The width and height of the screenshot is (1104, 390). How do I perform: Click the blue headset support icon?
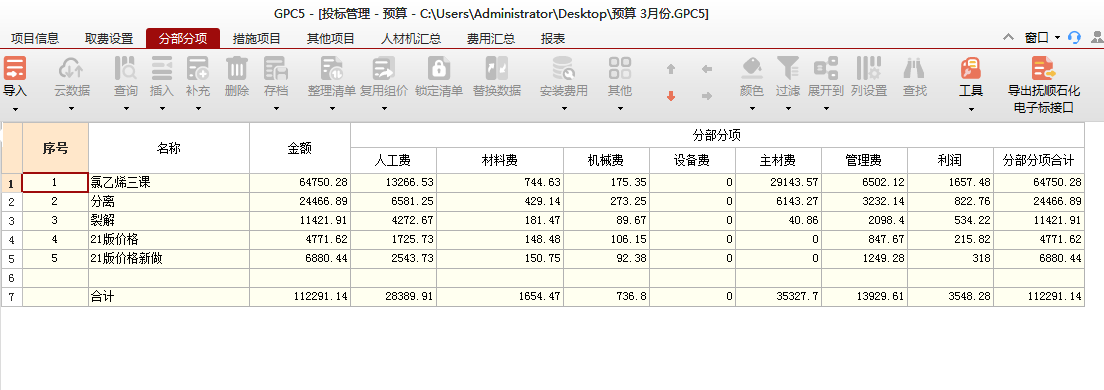tap(1074, 38)
